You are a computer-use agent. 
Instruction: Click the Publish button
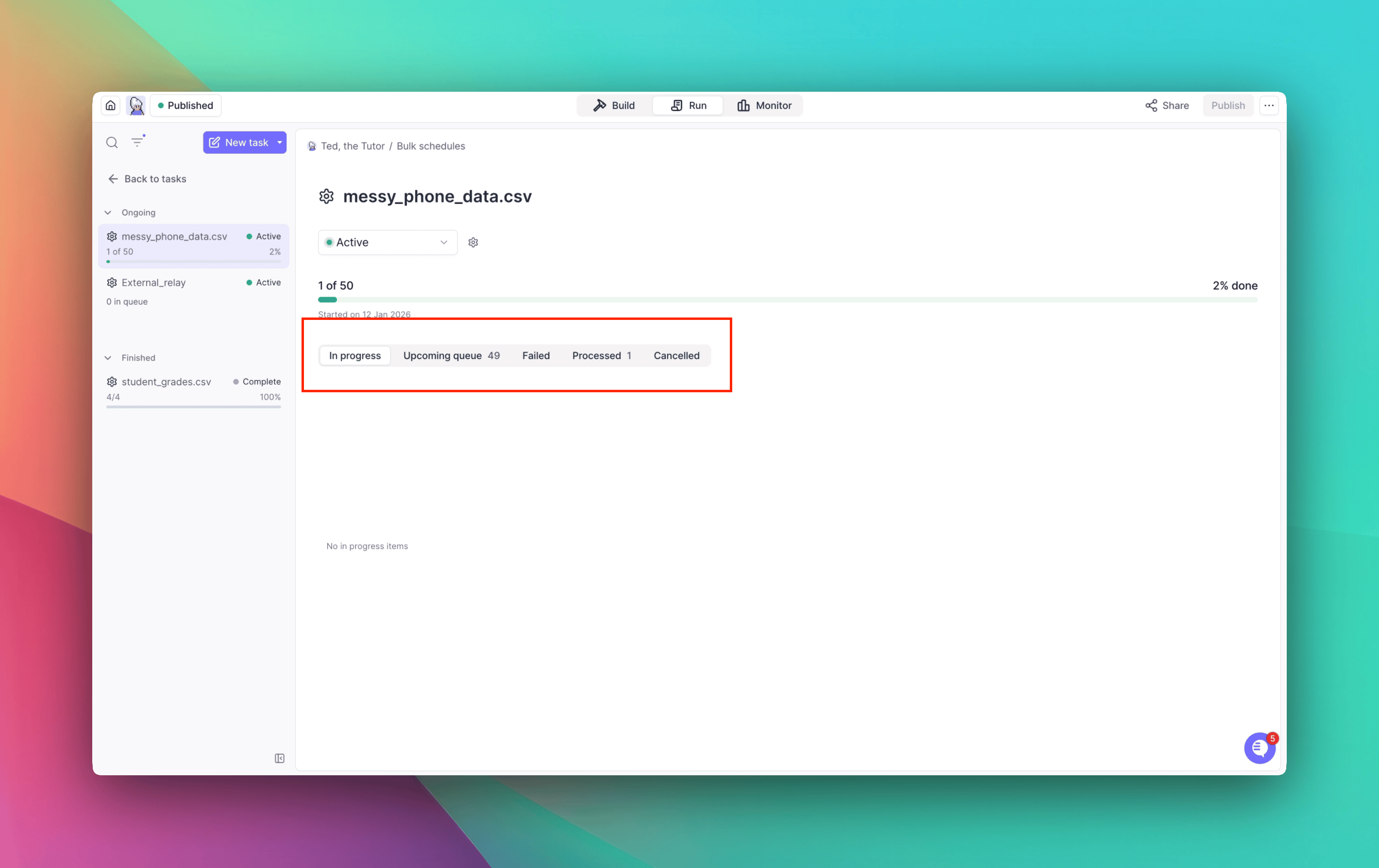(x=1228, y=105)
